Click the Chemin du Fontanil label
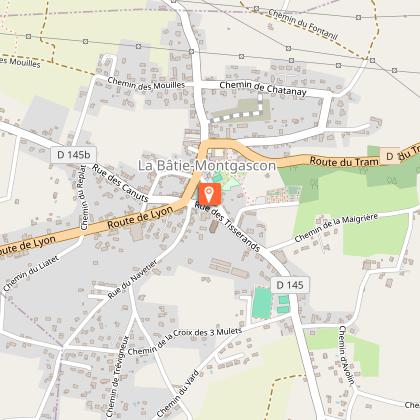The image size is (420, 420). [303, 24]
